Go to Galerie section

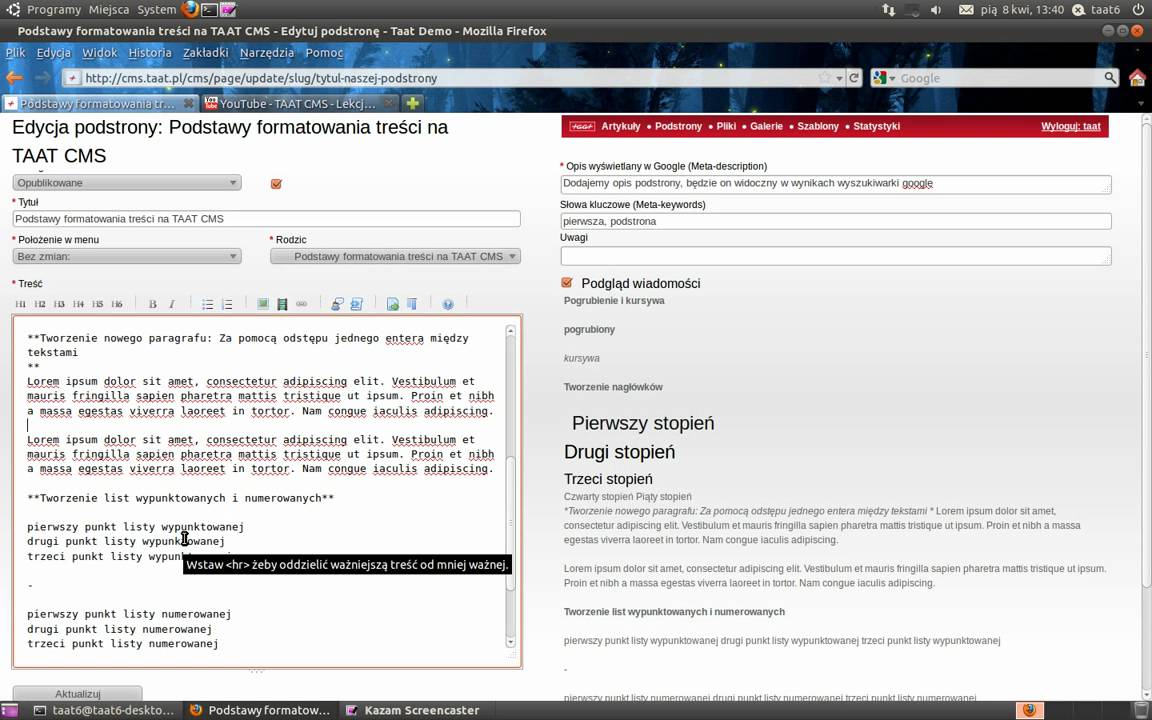766,126
